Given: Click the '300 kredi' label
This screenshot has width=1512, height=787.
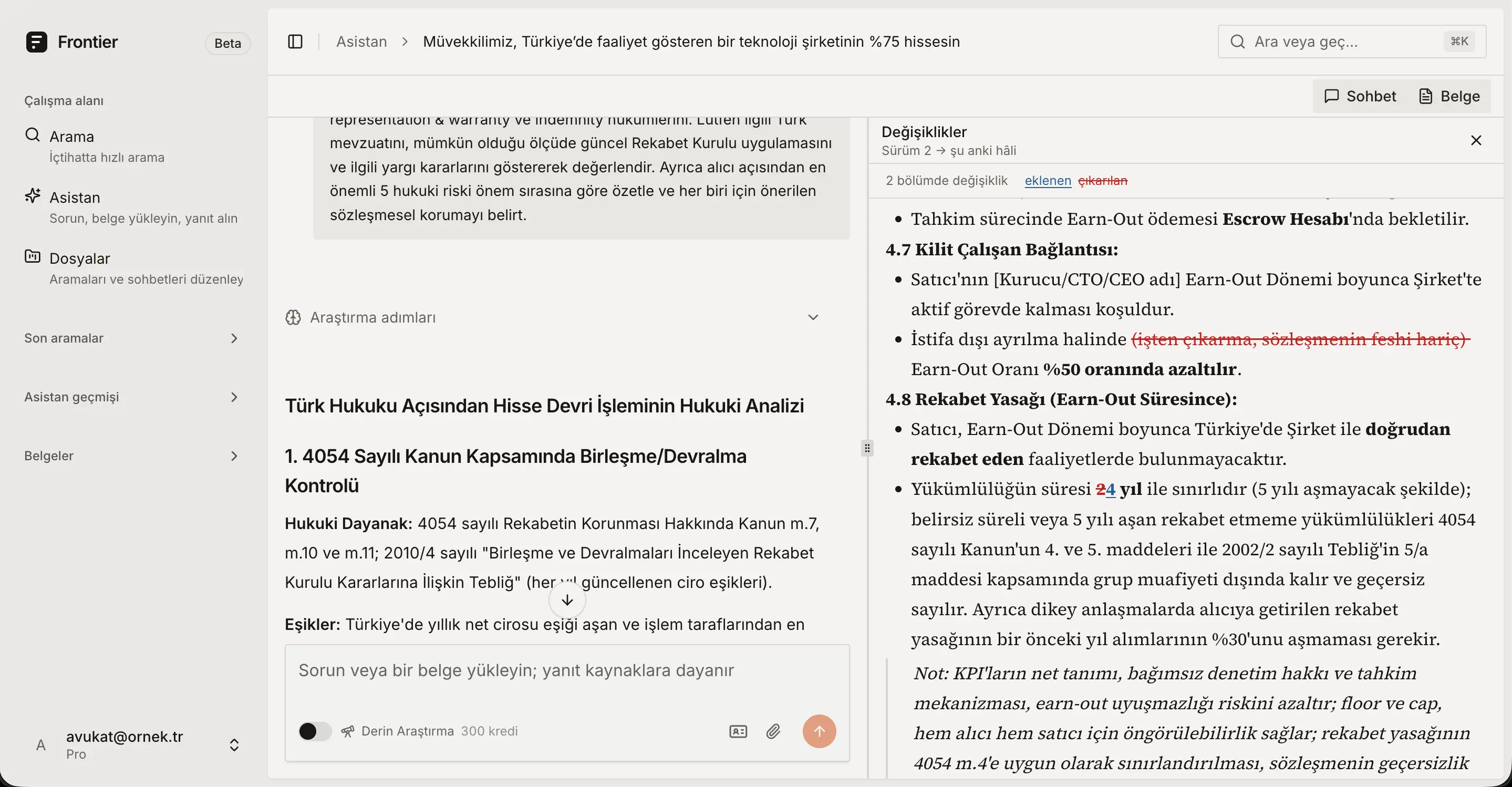Looking at the screenshot, I should (490, 731).
